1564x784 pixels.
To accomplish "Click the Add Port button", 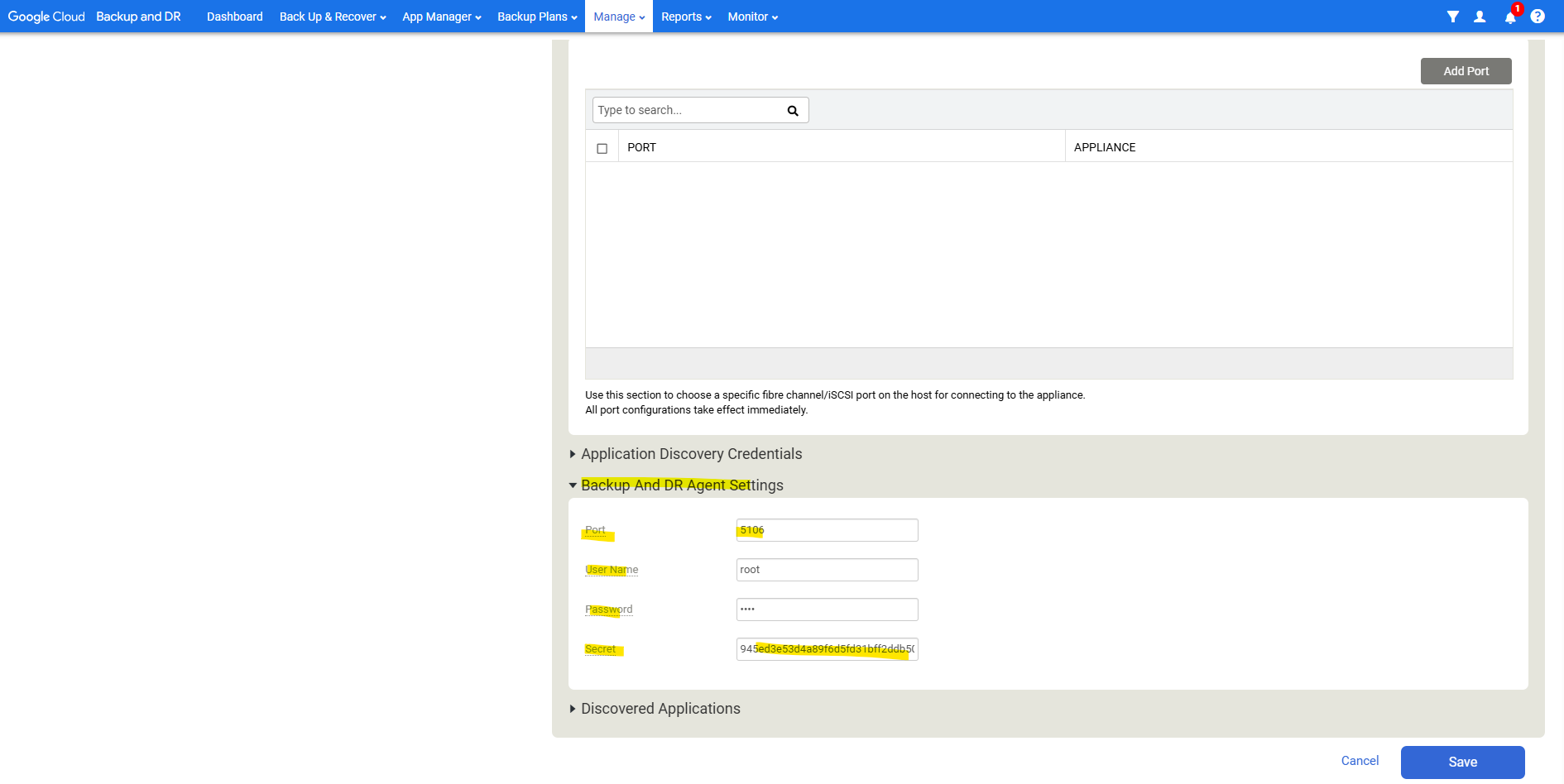I will tap(1466, 71).
